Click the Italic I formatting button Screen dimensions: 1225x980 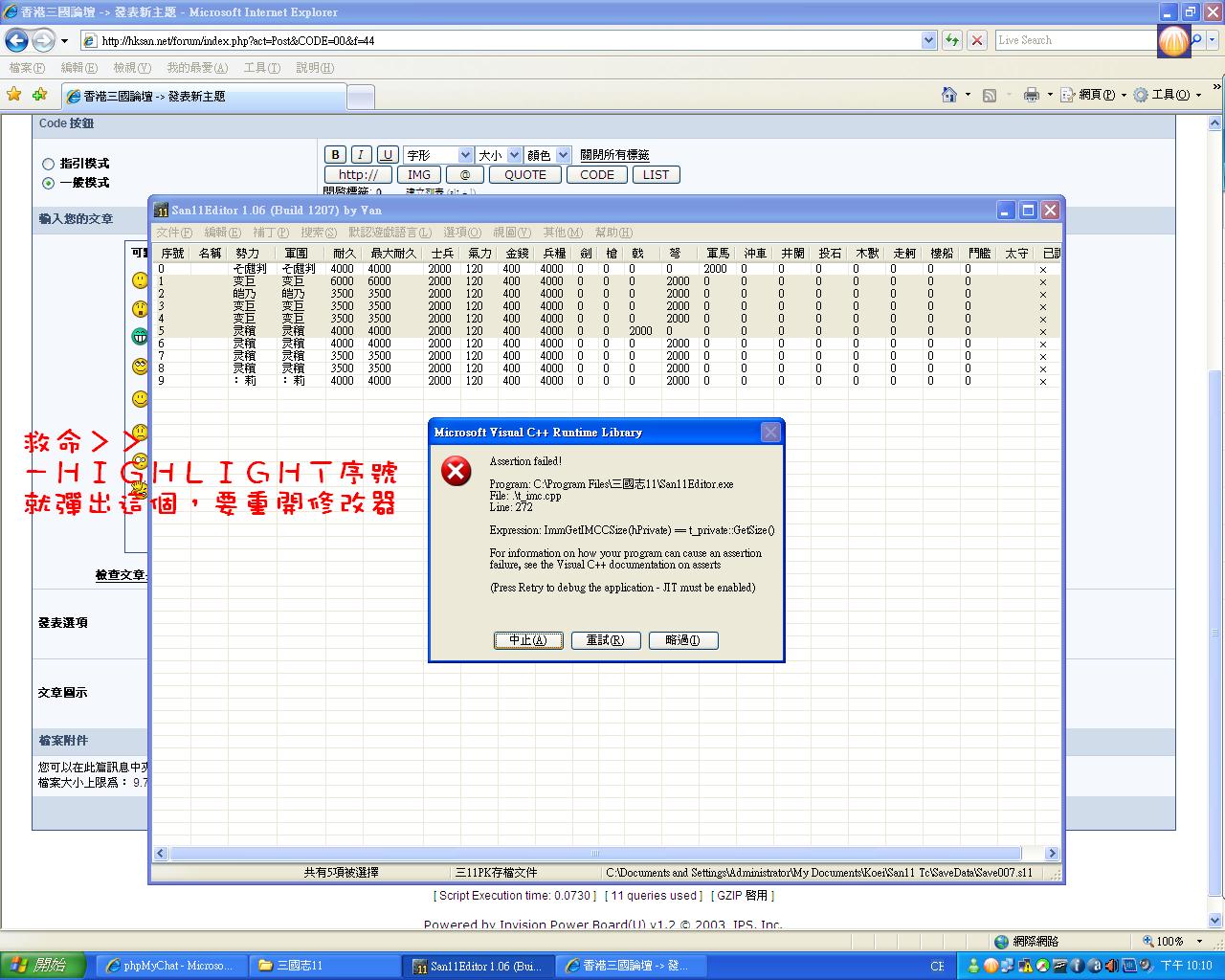361,155
